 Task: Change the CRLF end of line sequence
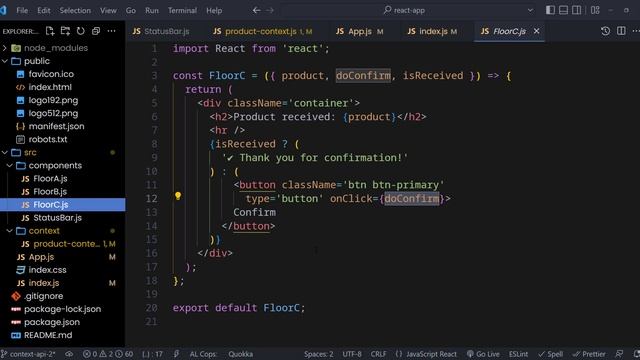coord(378,354)
